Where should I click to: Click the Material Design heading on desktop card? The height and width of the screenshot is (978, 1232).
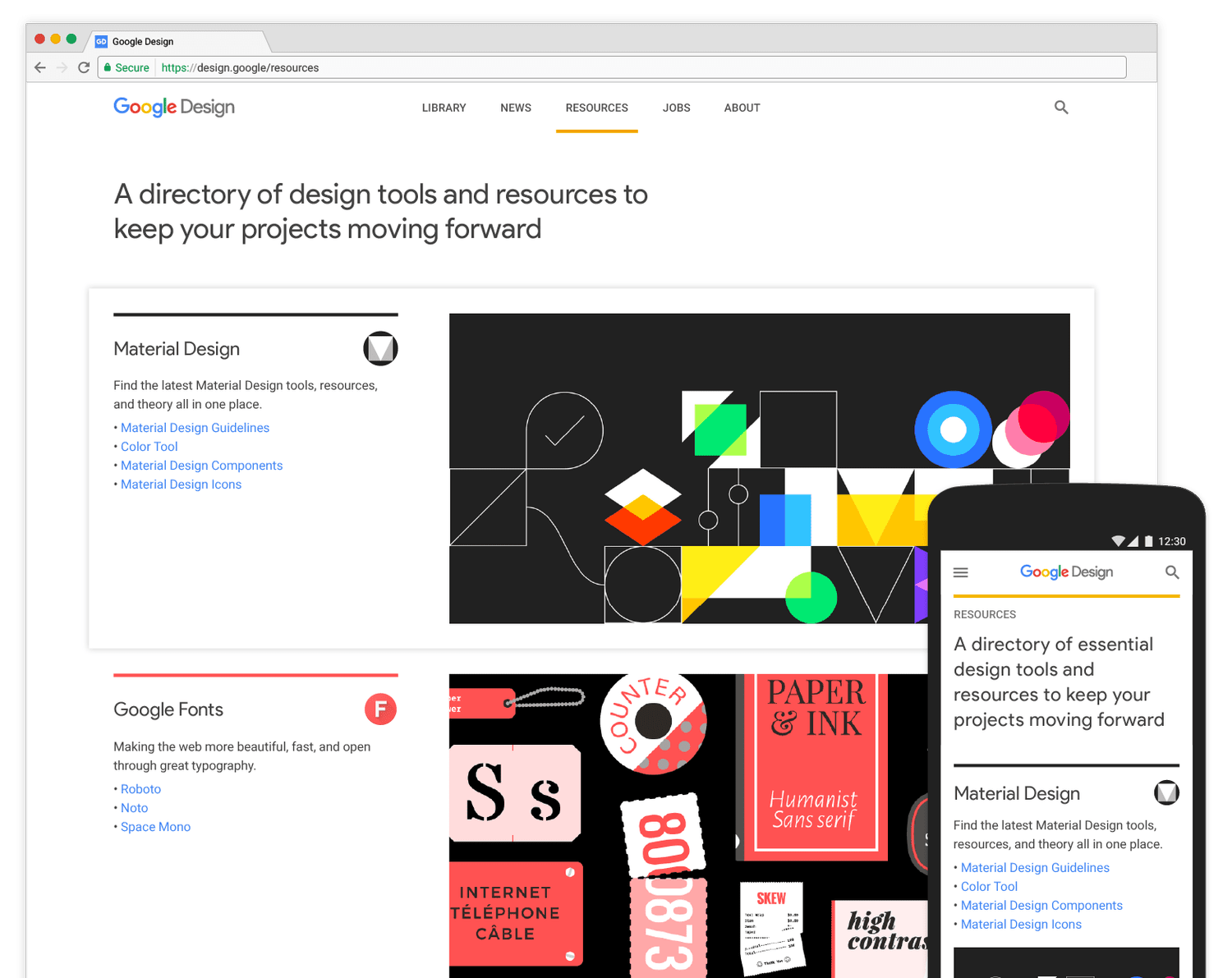pyautogui.click(x=177, y=349)
